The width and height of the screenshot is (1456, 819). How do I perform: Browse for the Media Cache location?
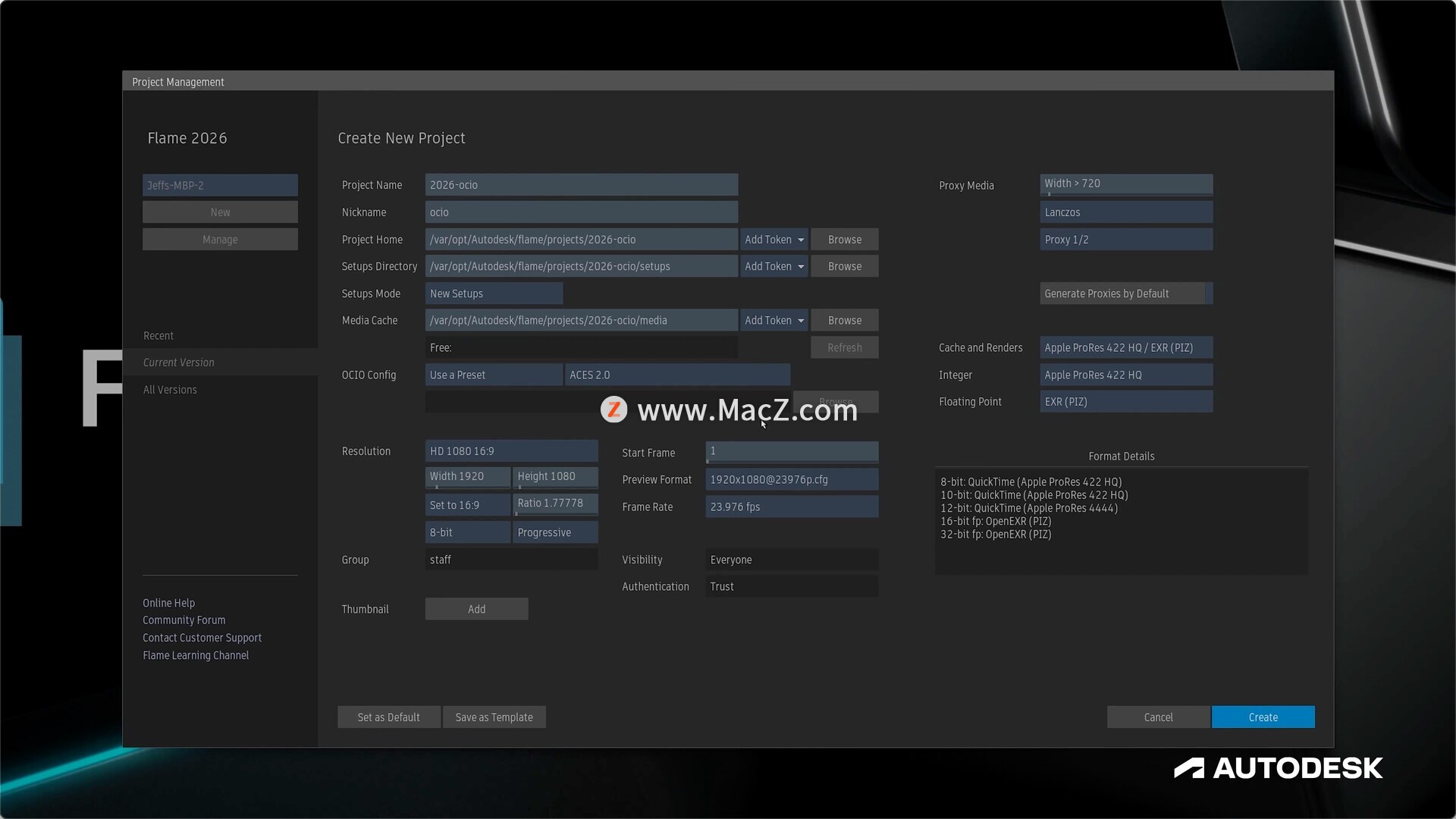[844, 320]
